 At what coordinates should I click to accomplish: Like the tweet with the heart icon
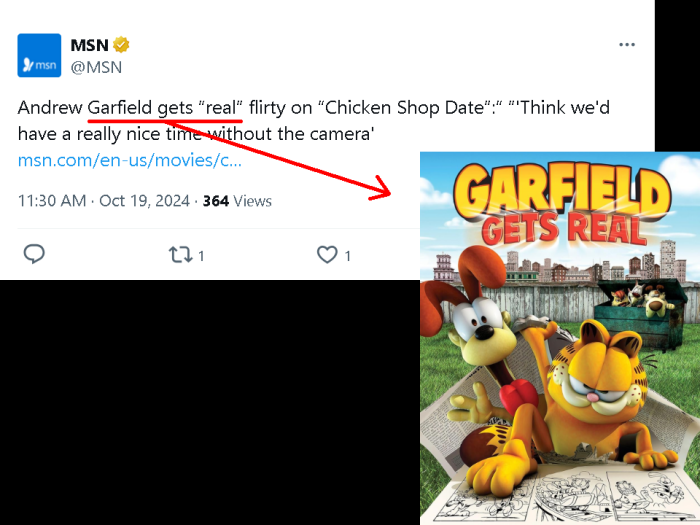coord(327,254)
